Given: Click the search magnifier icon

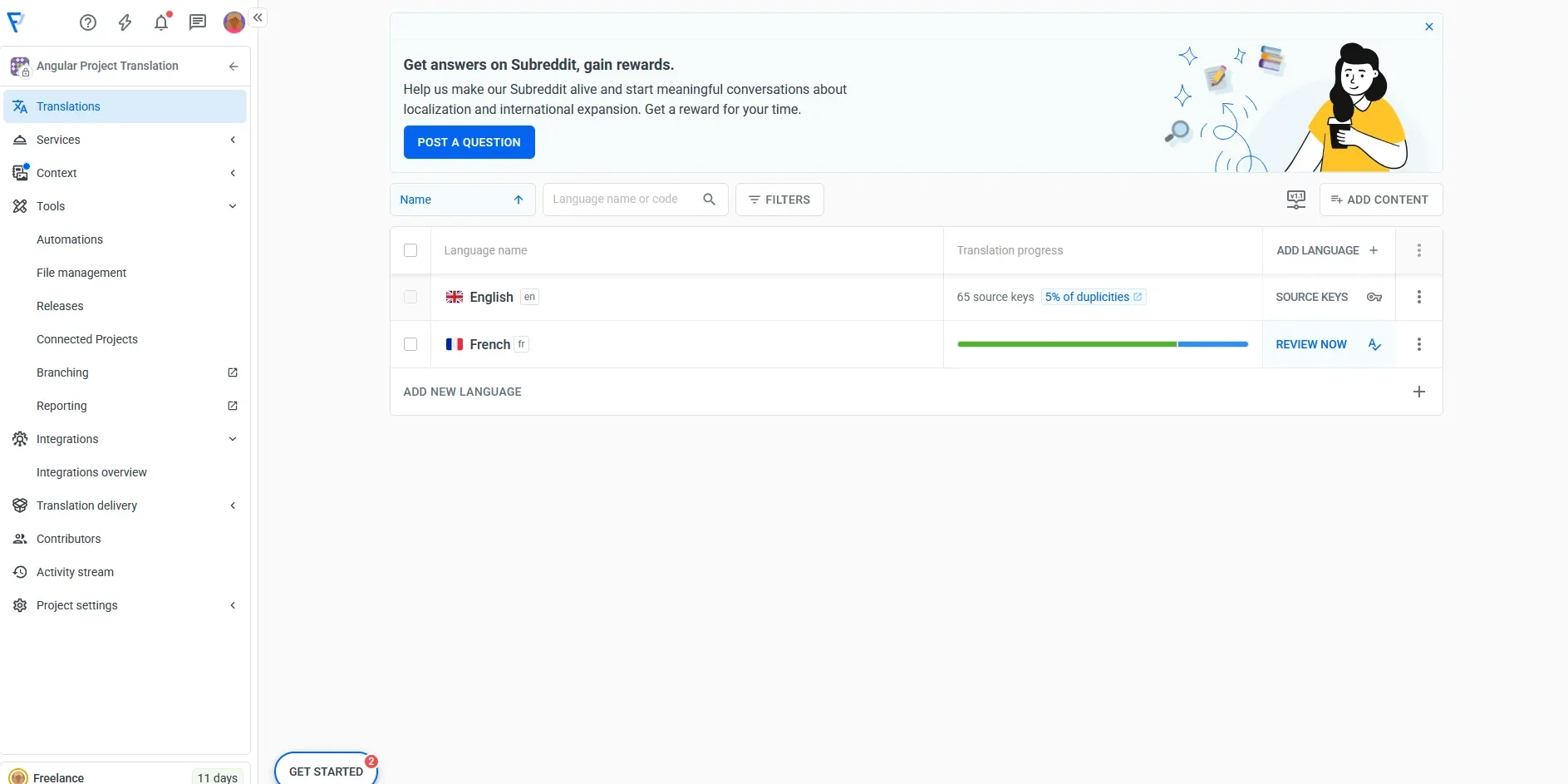Looking at the screenshot, I should (x=709, y=200).
